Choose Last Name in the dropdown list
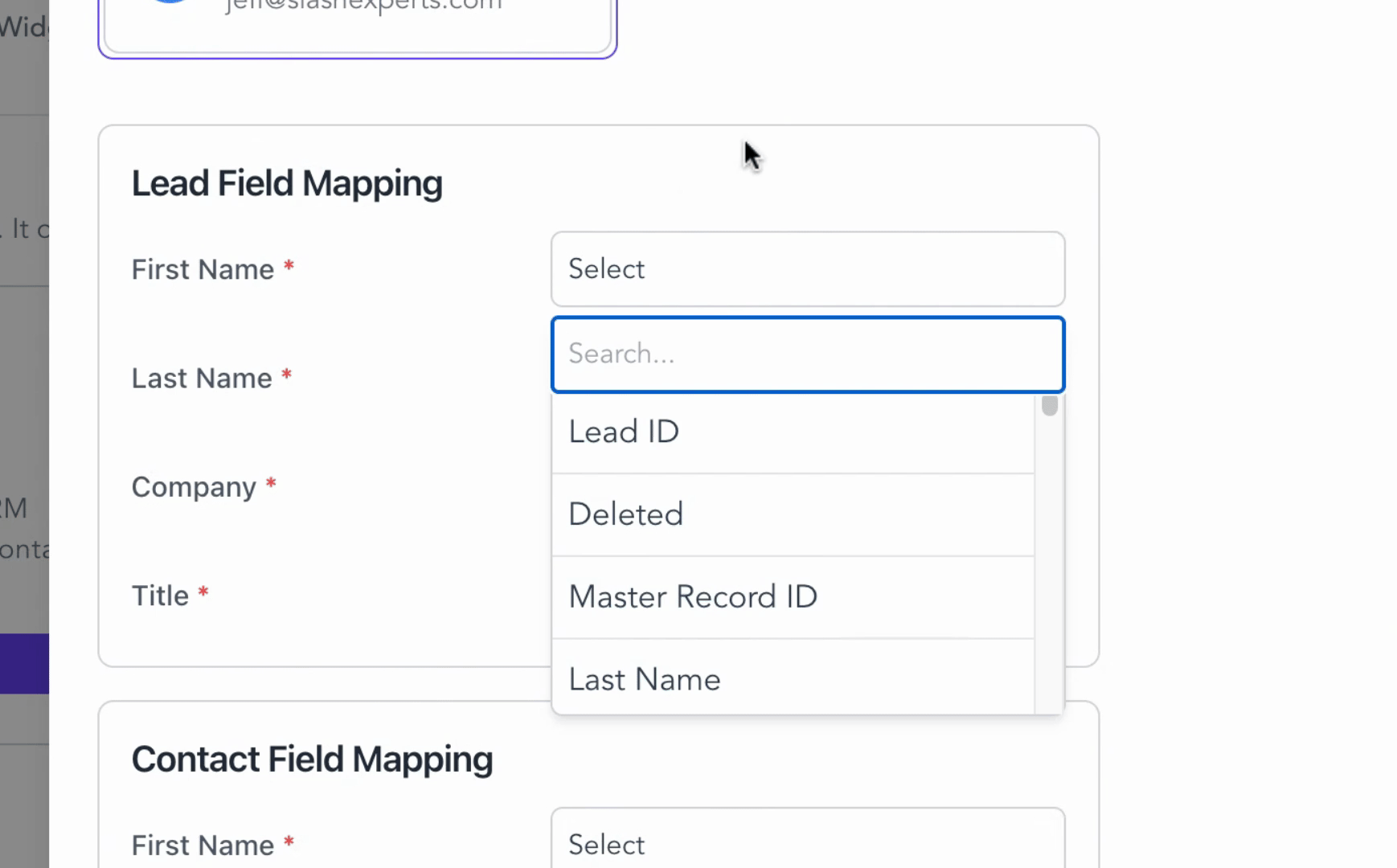 tap(792, 679)
